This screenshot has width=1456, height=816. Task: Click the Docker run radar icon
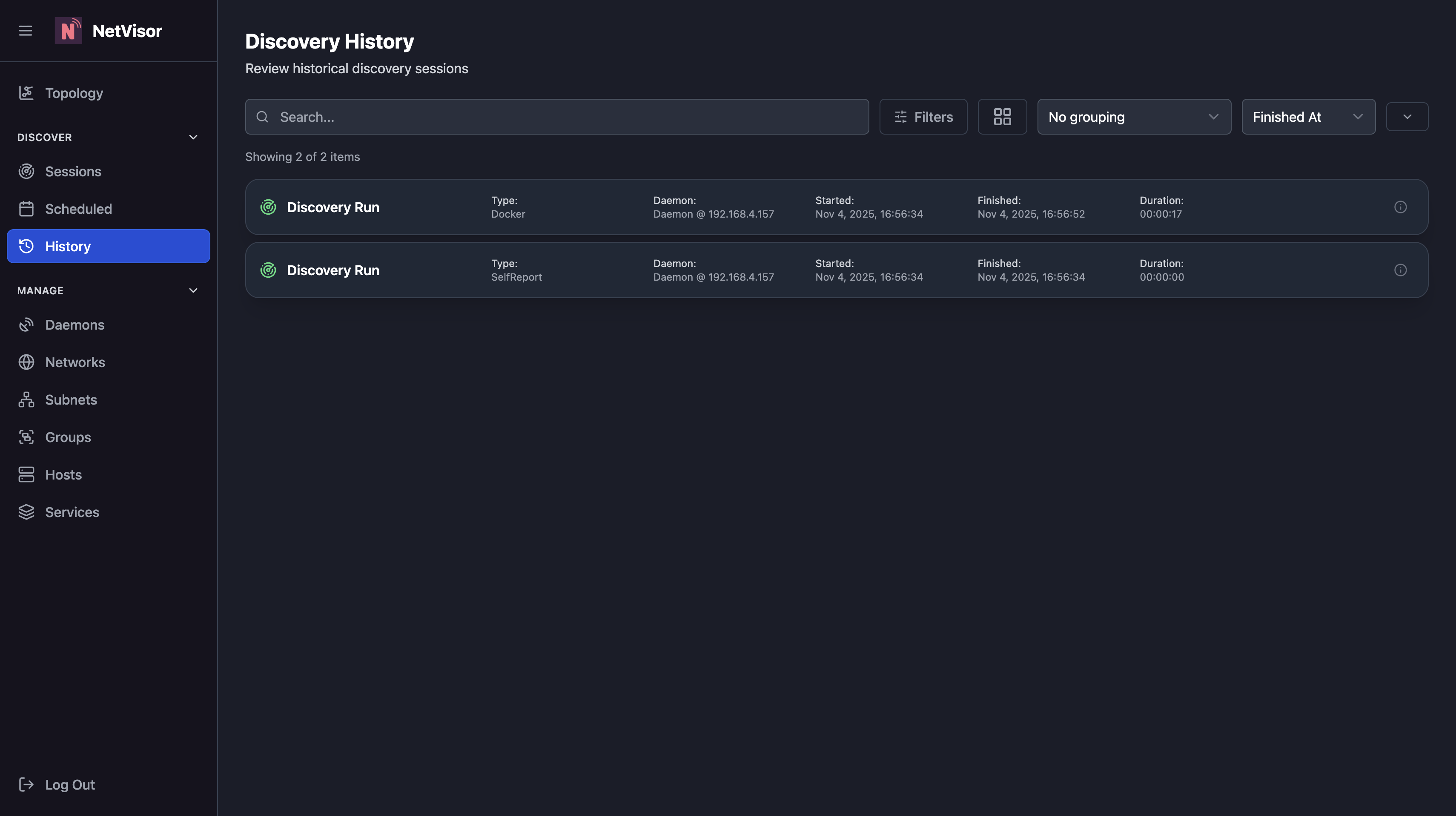coord(268,207)
